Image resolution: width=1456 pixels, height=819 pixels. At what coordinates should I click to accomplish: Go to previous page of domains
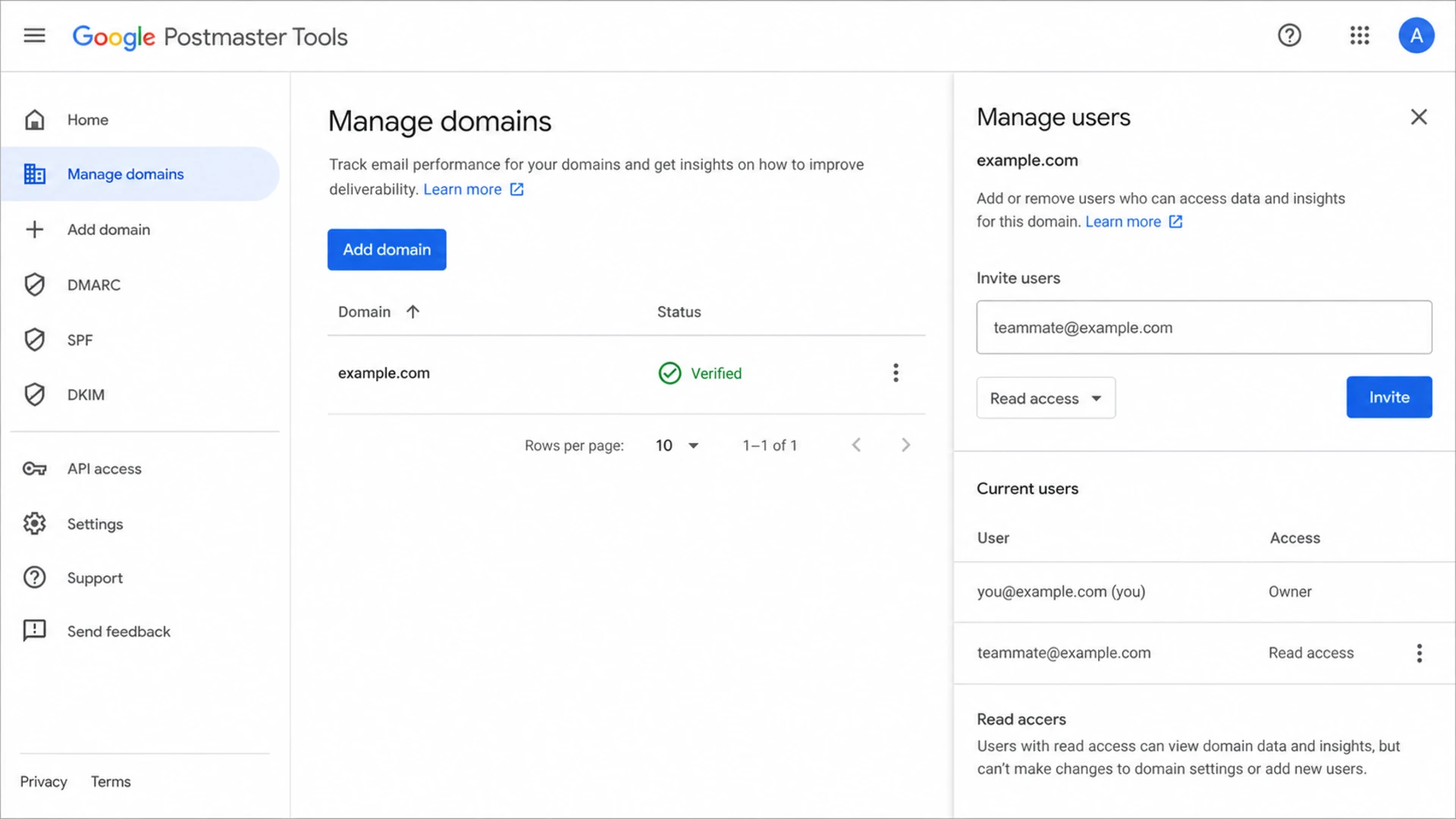tap(856, 445)
